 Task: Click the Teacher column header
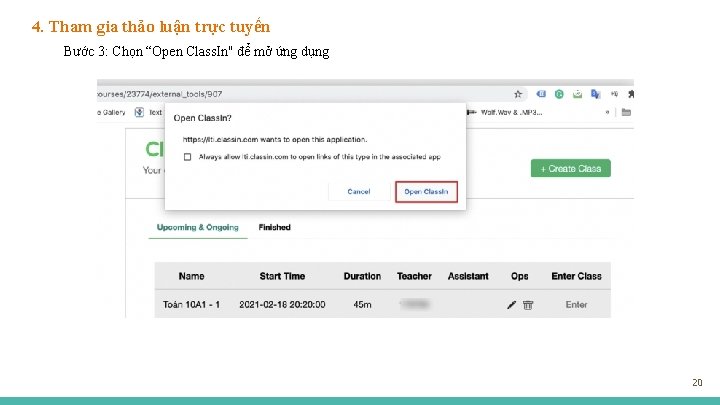click(x=414, y=276)
